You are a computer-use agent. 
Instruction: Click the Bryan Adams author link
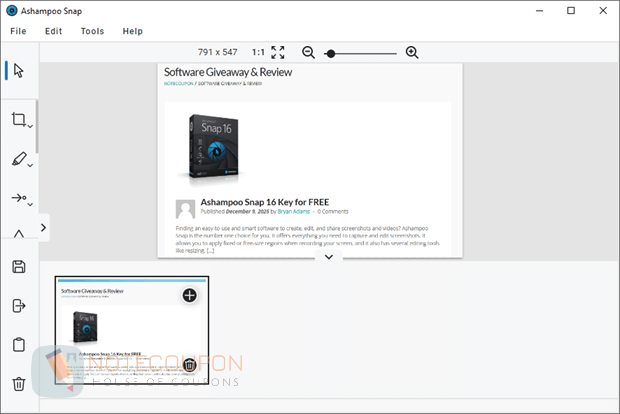(294, 212)
